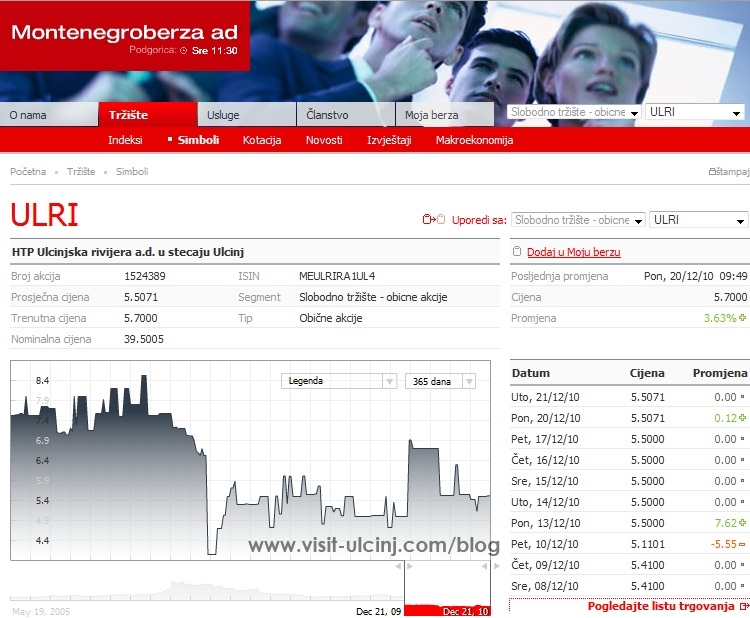Click the printer icon next to Štampaj
The width and height of the screenshot is (750, 618).
pyautogui.click(x=712, y=171)
